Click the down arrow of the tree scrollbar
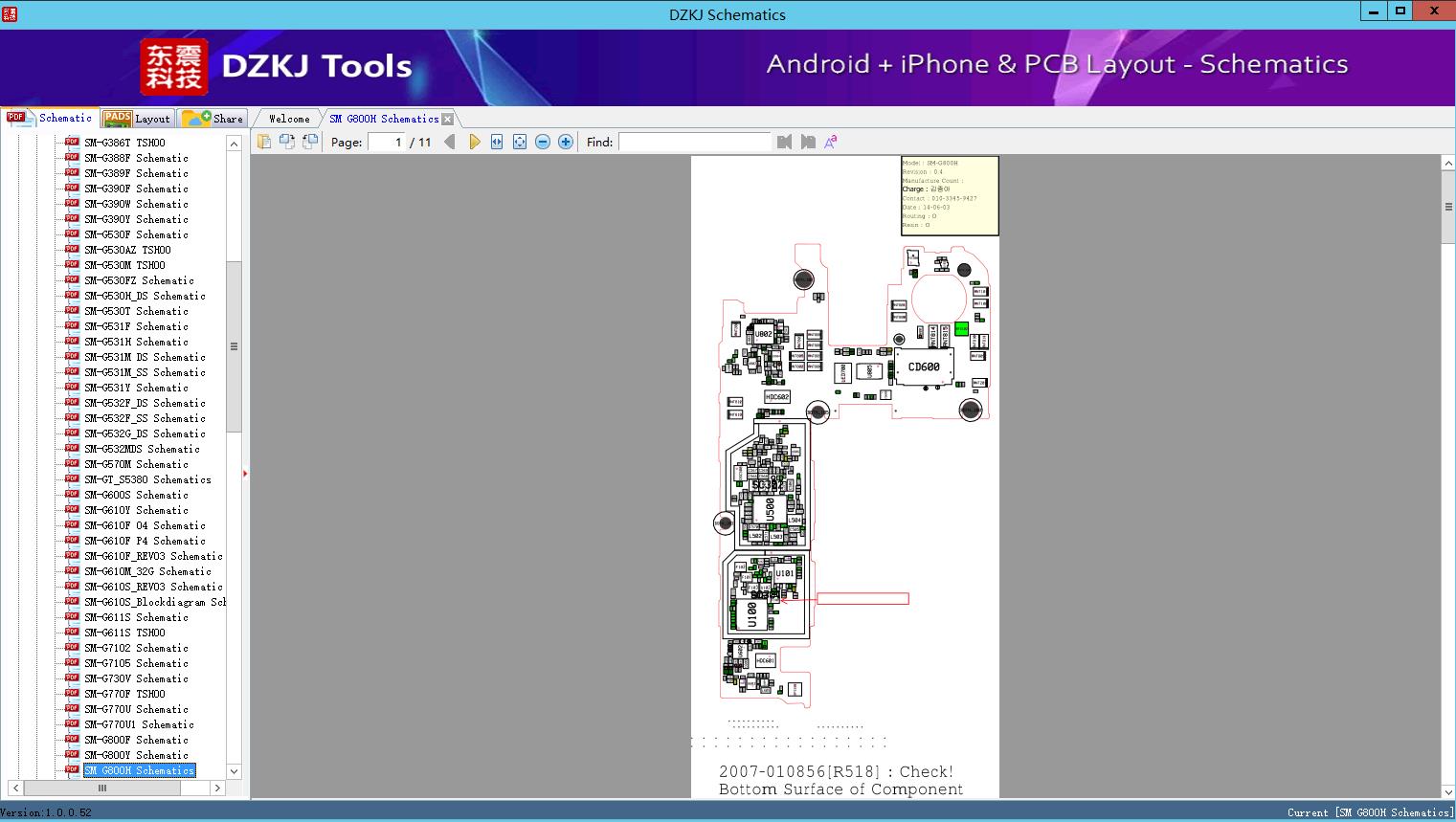The width and height of the screenshot is (1456, 822). click(x=234, y=771)
